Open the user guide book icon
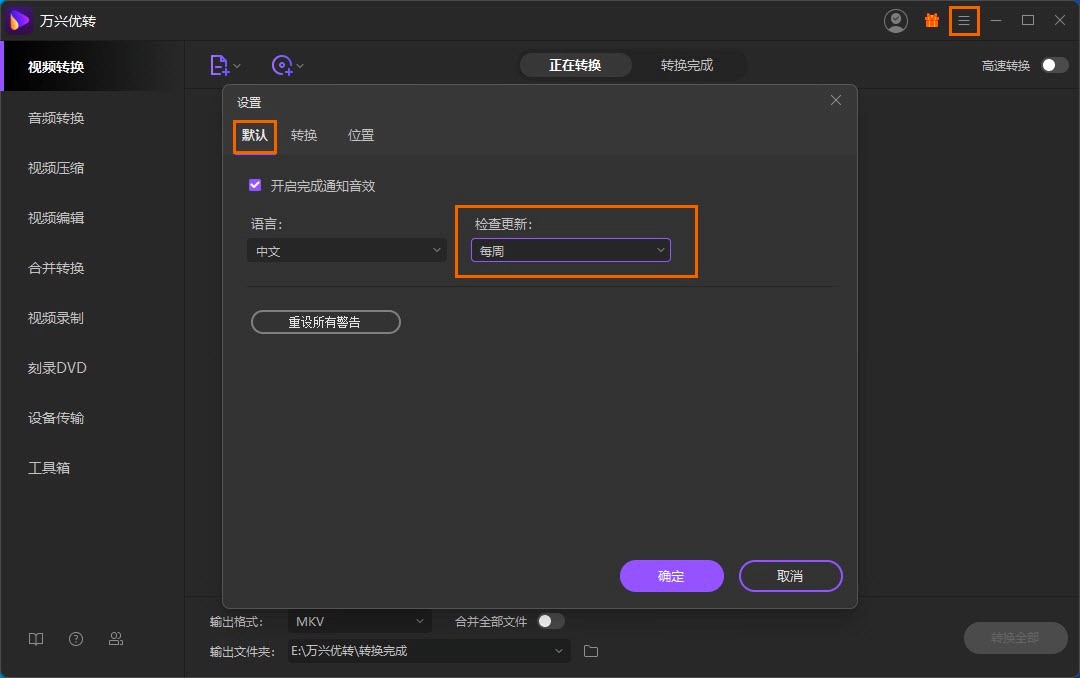Image resolution: width=1080 pixels, height=678 pixels. pos(36,639)
